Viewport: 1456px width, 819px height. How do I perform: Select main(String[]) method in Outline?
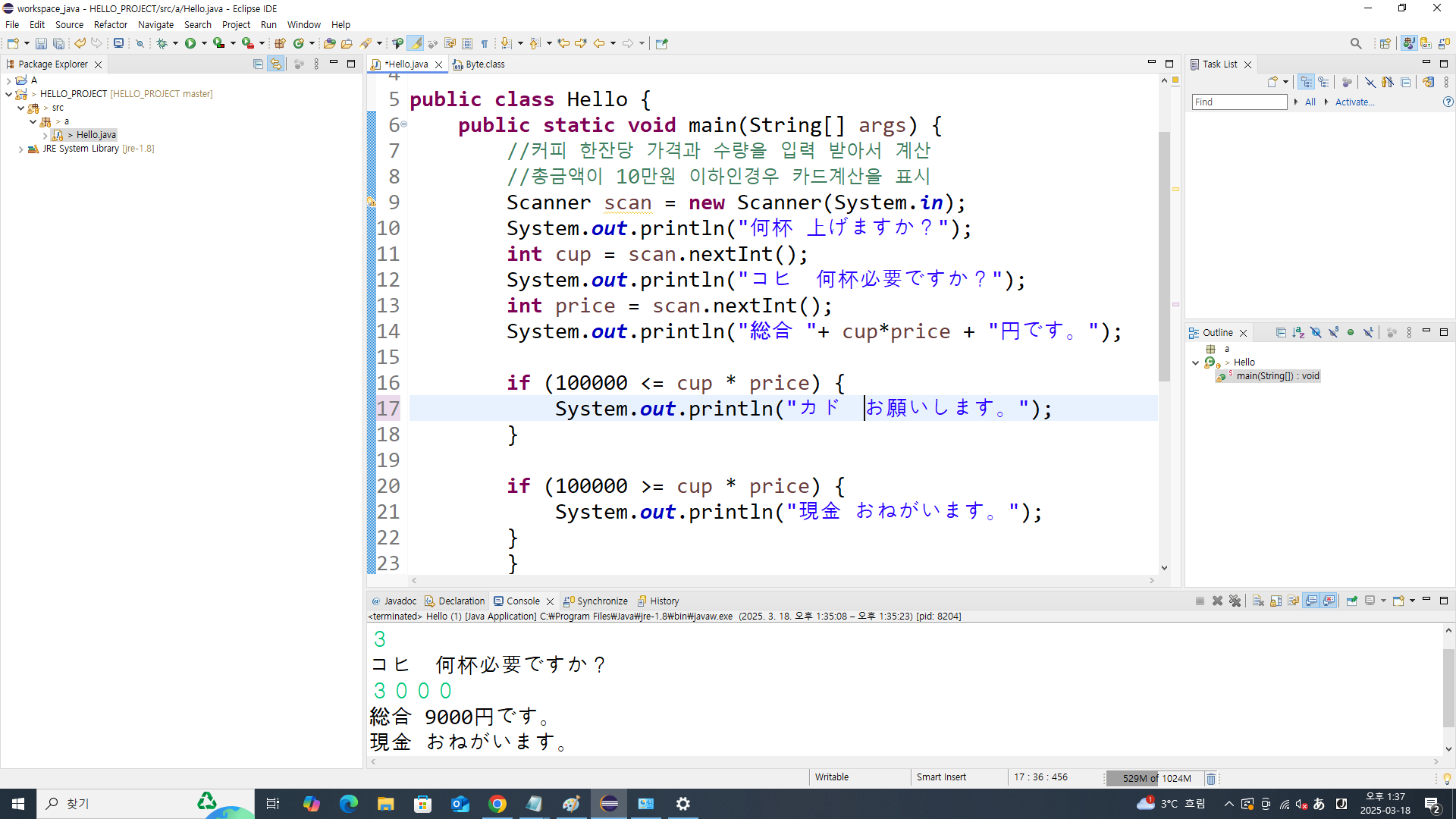pos(1269,376)
